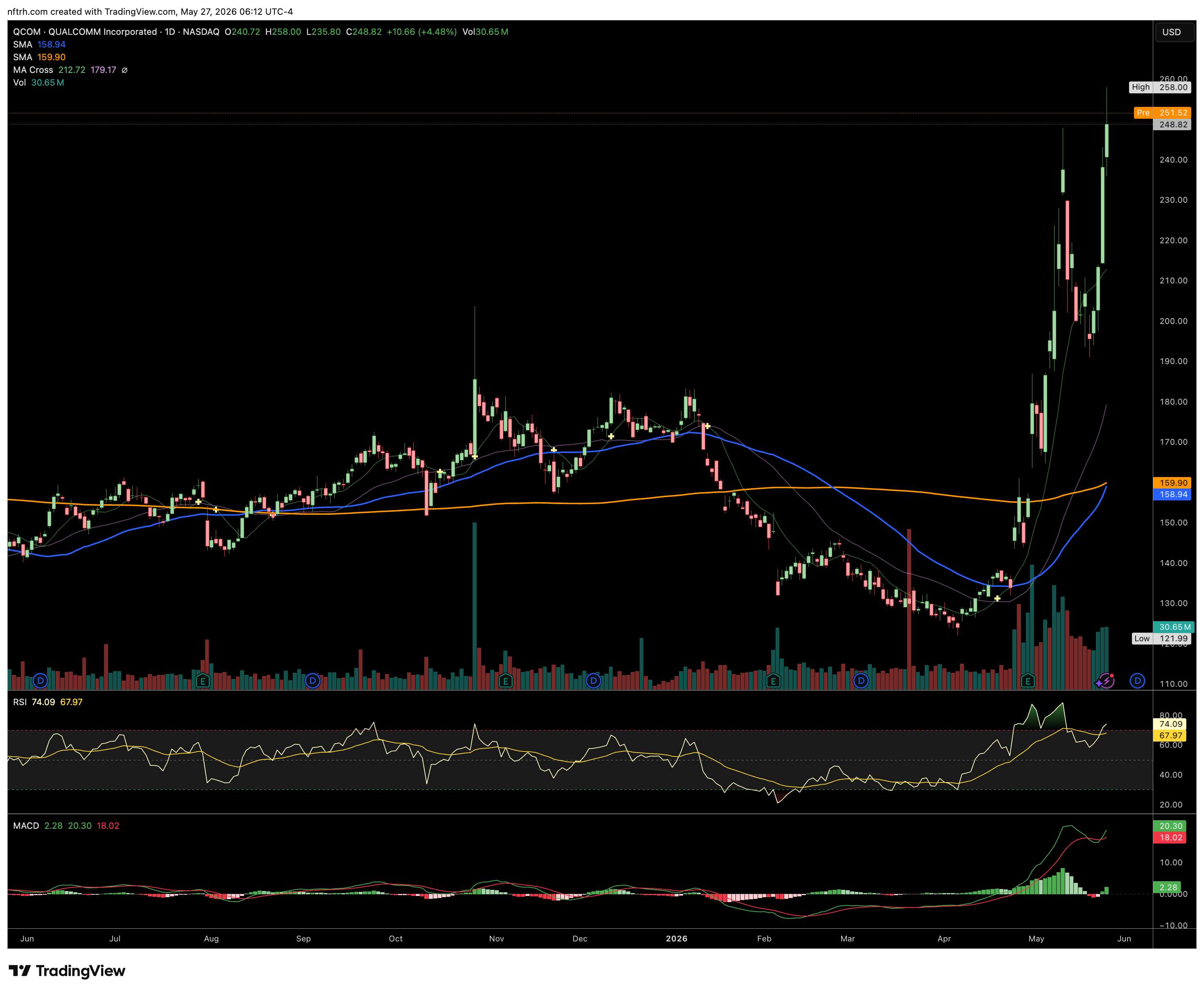This screenshot has height=993, width=1204.
Task: Open the USD currency selector
Action: pyautogui.click(x=1174, y=32)
